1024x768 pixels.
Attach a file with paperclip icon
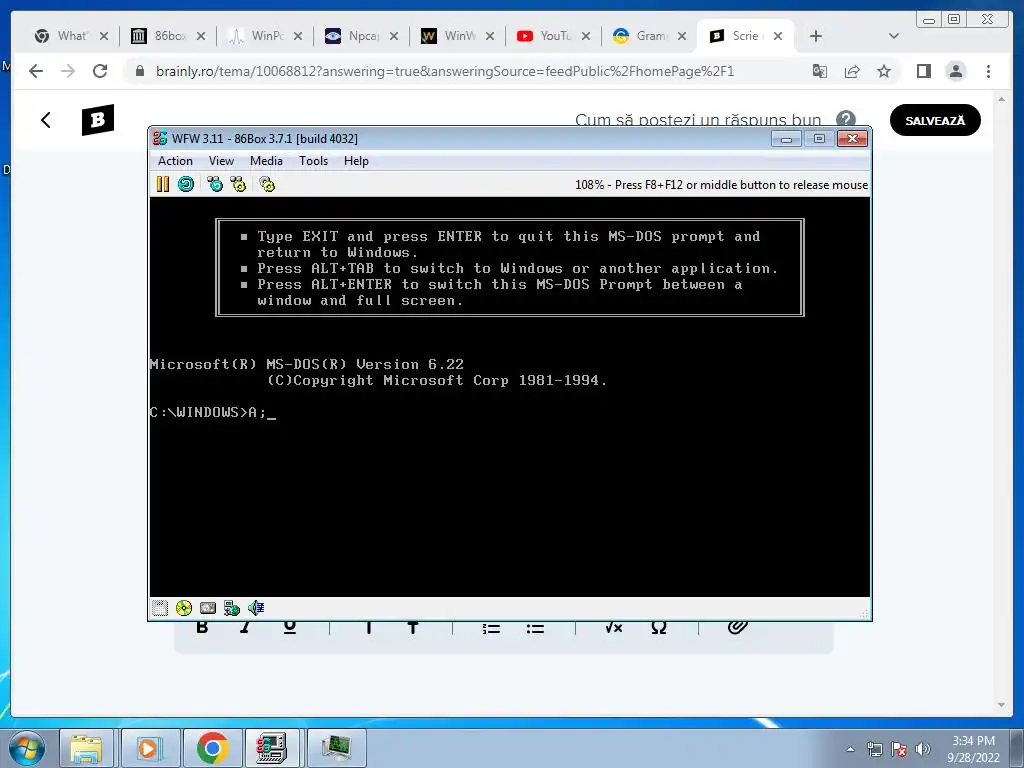[x=737, y=627]
